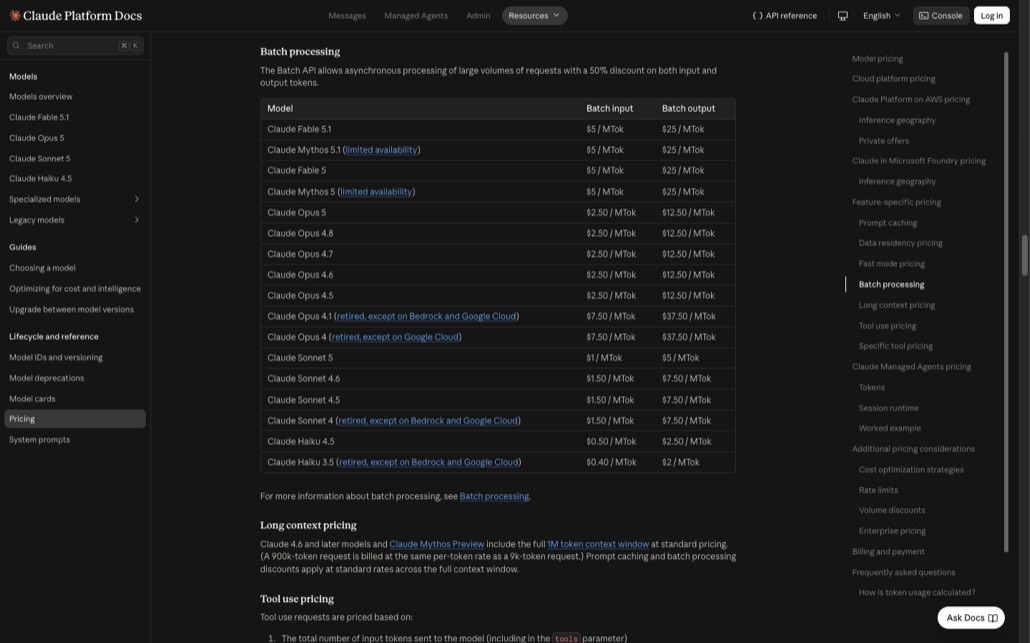Click the API reference braces icon

tap(757, 16)
